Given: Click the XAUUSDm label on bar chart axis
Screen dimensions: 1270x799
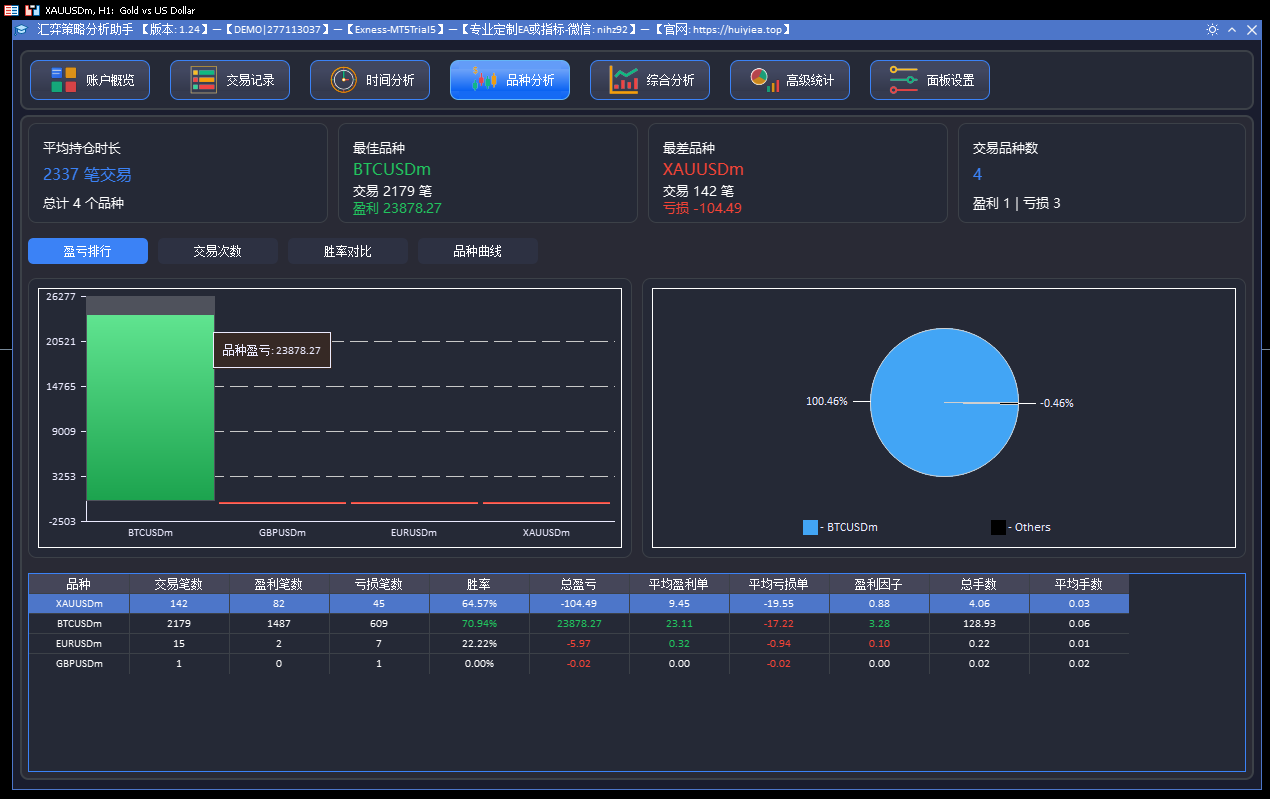Looking at the screenshot, I should (546, 533).
